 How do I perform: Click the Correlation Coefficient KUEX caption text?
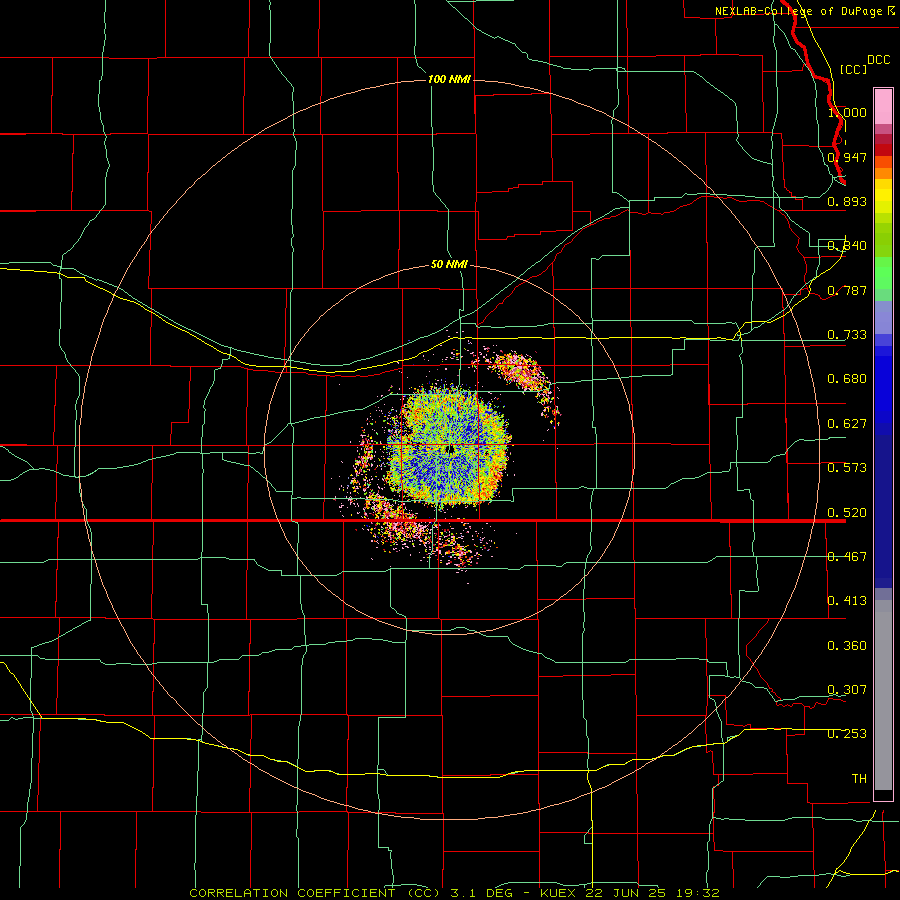click(454, 893)
